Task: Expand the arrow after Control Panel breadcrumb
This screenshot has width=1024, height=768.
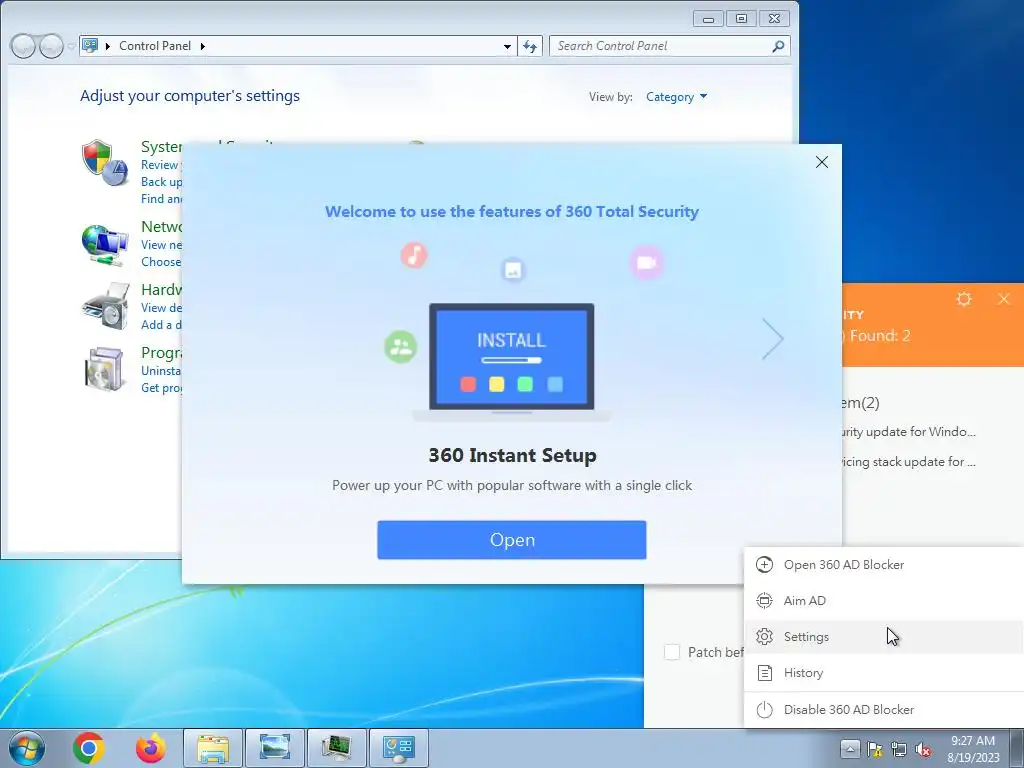Action: [x=202, y=46]
